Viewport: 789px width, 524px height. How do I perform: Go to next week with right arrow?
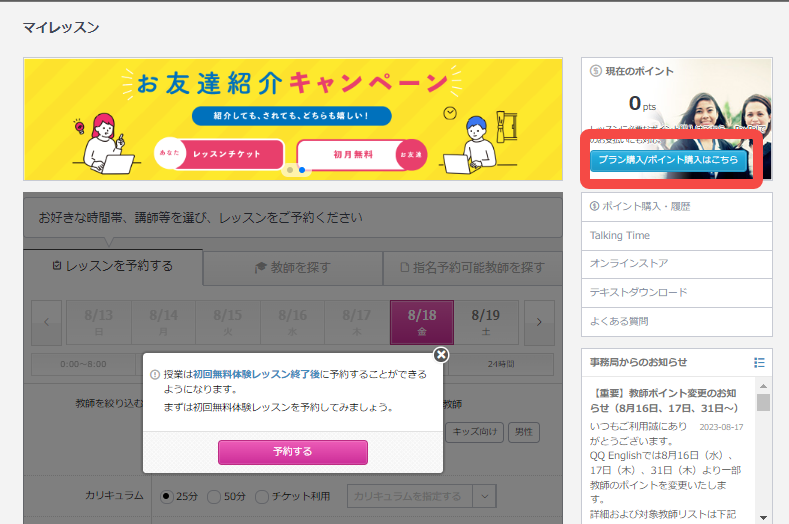[539, 322]
